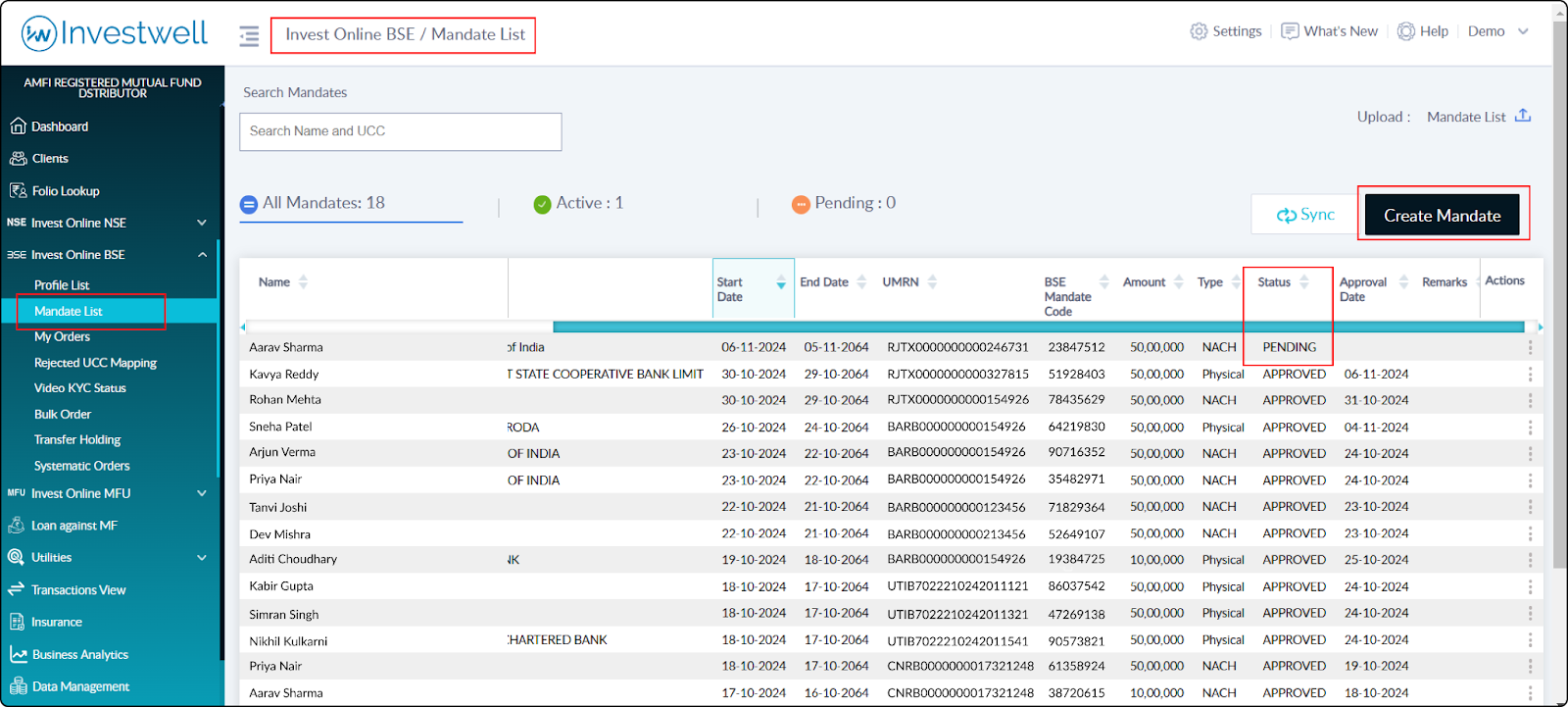This screenshot has width=1568, height=707.
Task: Select the Kavya Reddy name cell
Action: [x=283, y=374]
